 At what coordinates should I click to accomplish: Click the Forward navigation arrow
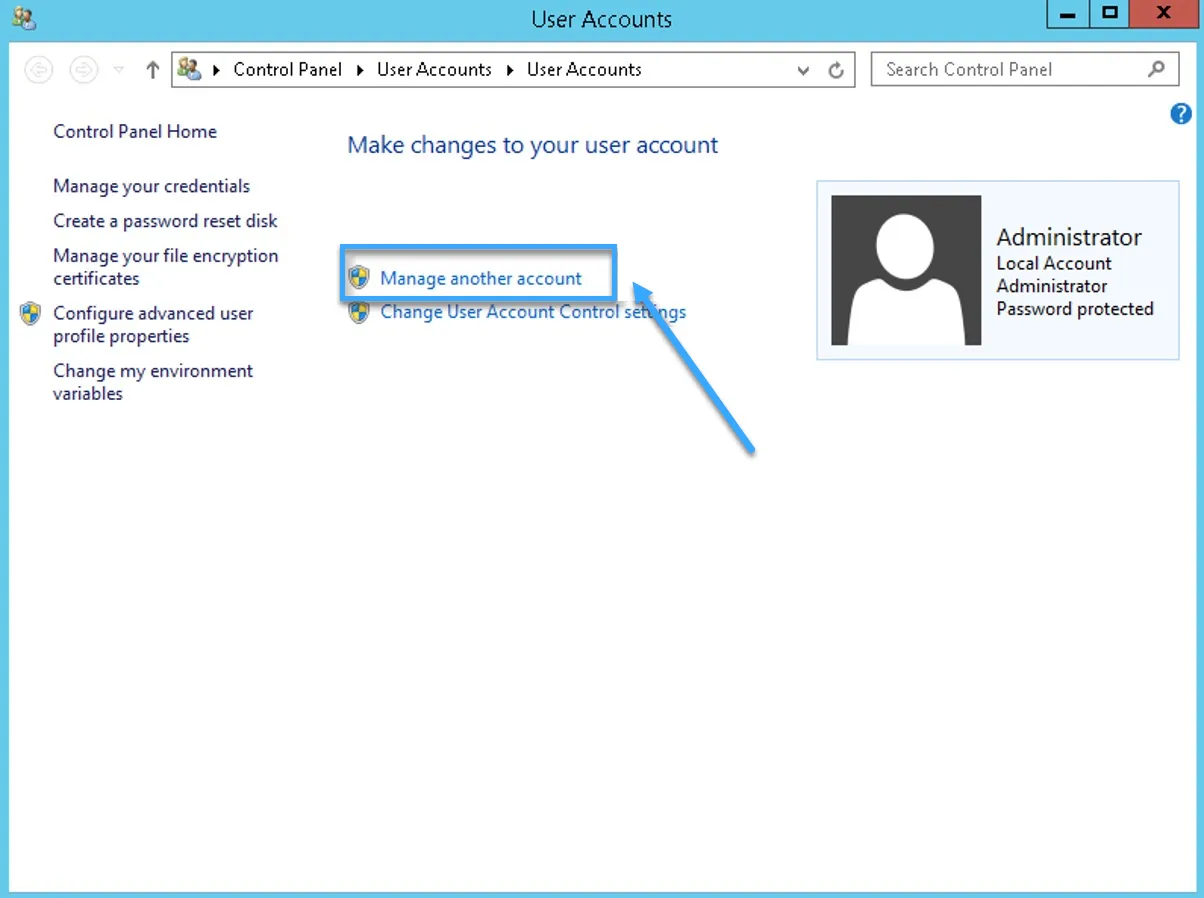click(84, 70)
